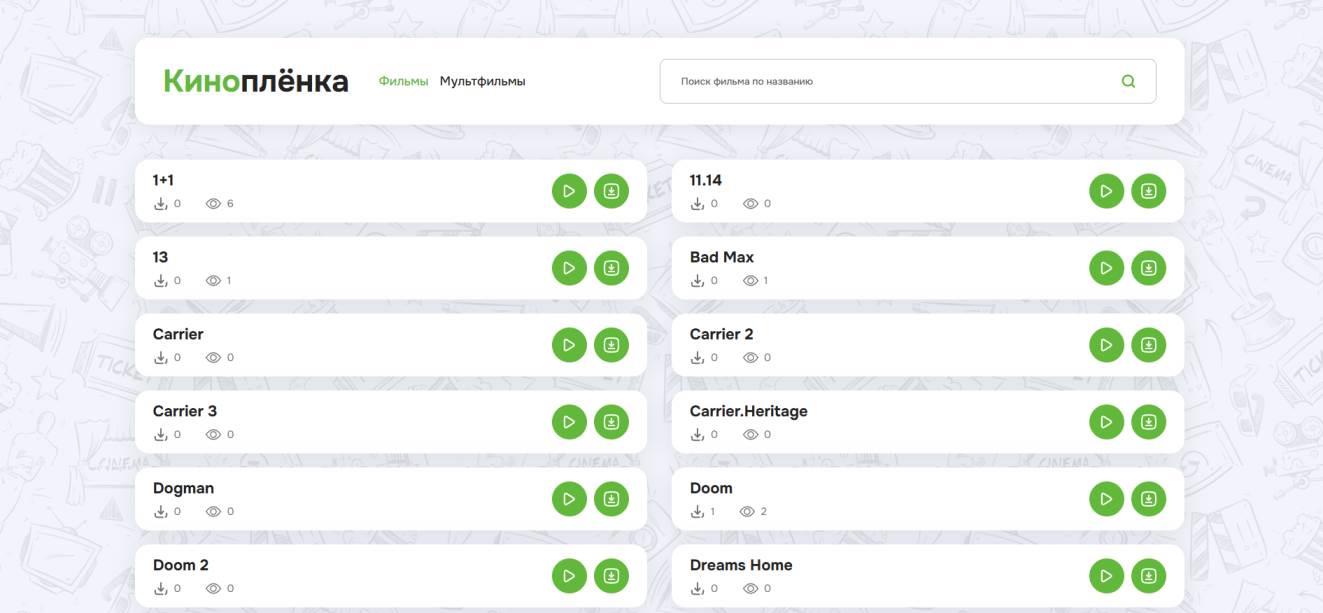The height and width of the screenshot is (613, 1323).
Task: Click the views eye icon for Doom
Action: pyautogui.click(x=747, y=512)
